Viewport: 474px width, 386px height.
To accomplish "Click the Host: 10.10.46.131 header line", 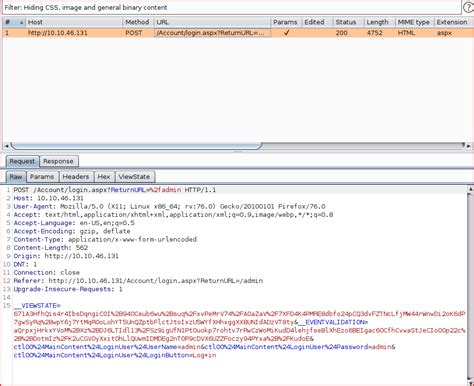I will (48, 198).
